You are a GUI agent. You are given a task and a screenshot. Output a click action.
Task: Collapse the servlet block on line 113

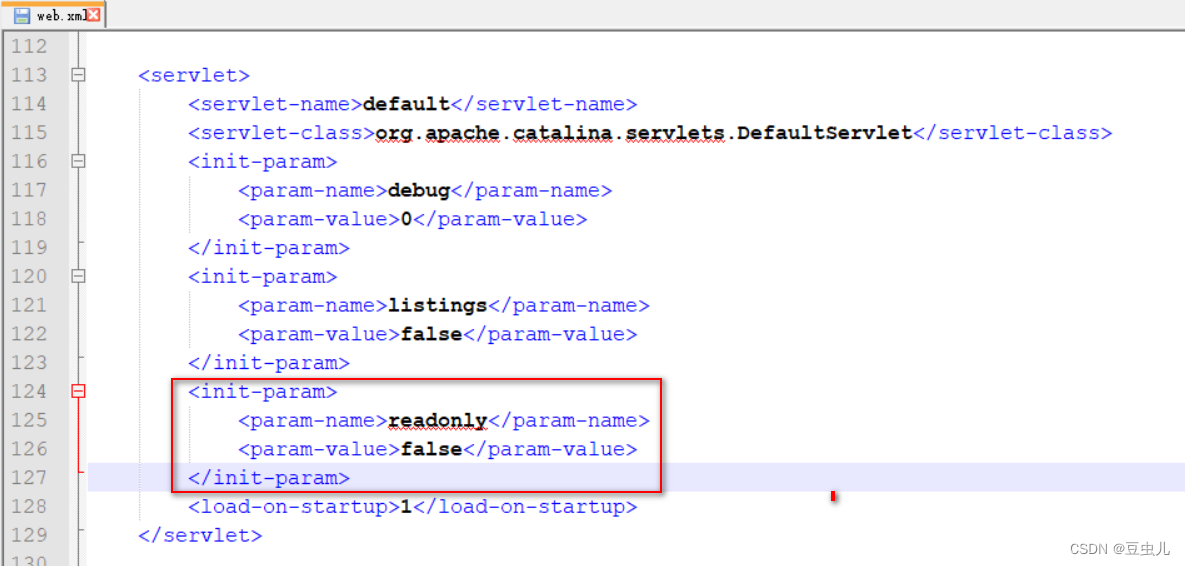click(x=78, y=75)
